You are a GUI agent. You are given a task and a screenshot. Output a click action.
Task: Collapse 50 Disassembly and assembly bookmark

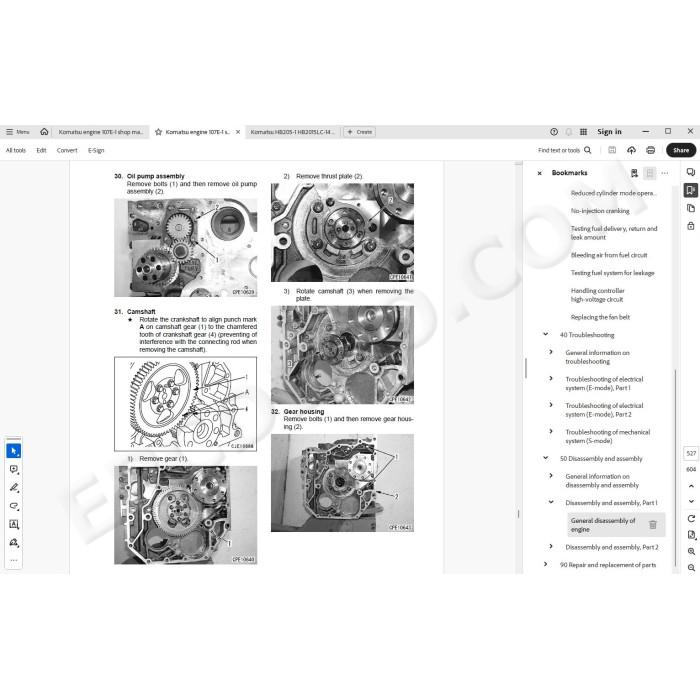(546, 458)
